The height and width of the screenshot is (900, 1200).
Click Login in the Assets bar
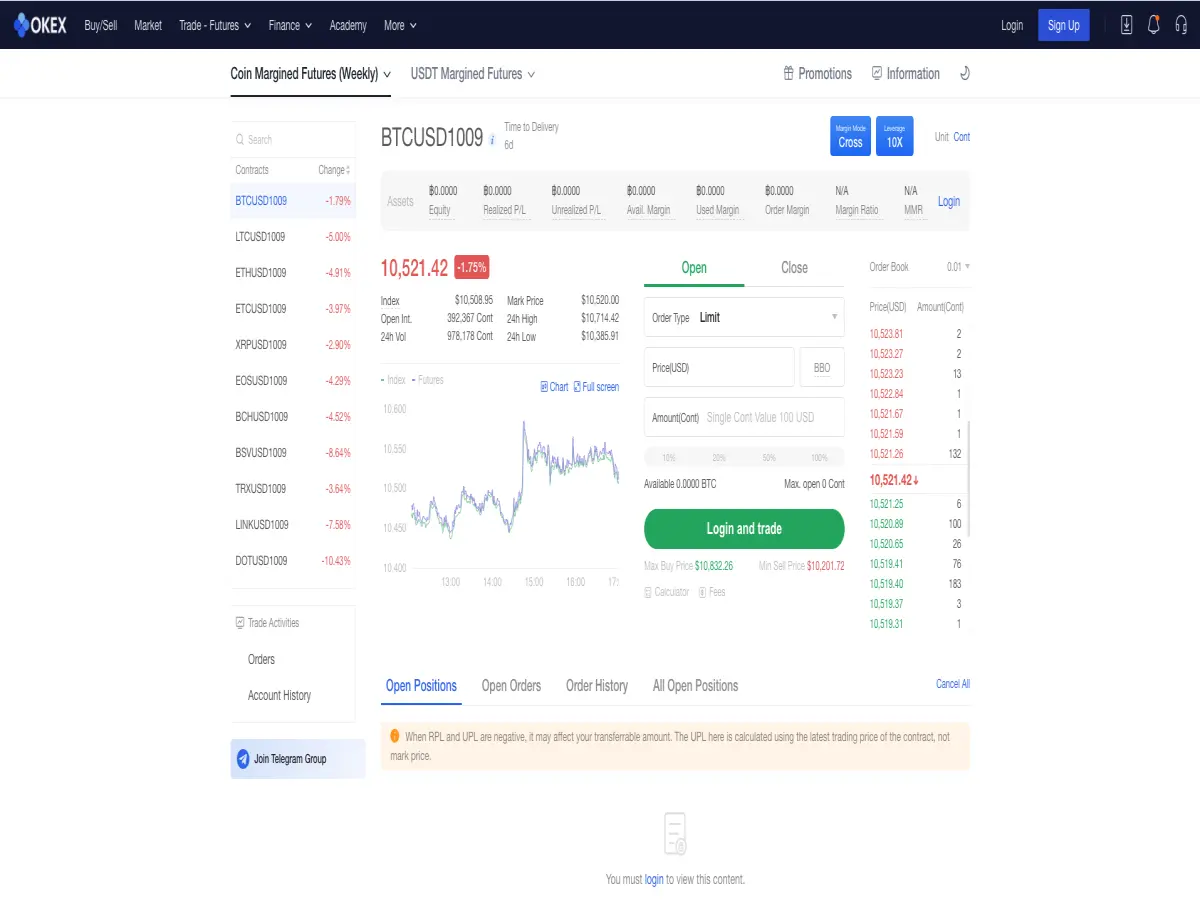948,201
